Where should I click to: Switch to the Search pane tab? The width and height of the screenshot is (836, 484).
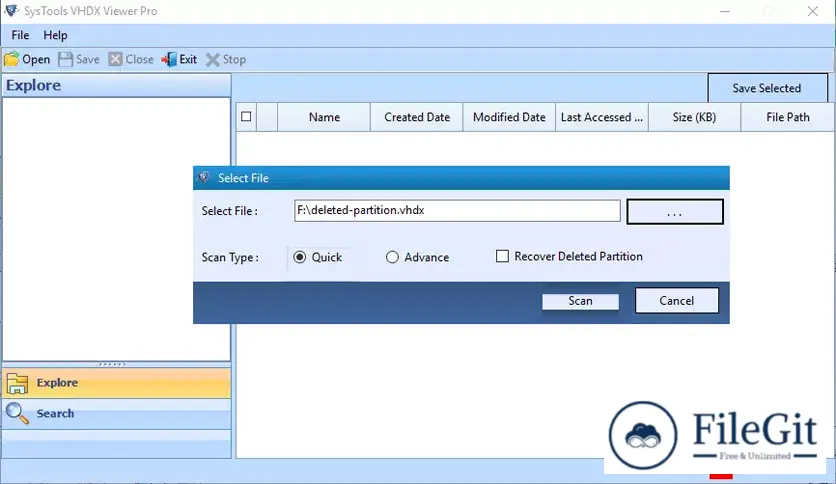point(117,414)
